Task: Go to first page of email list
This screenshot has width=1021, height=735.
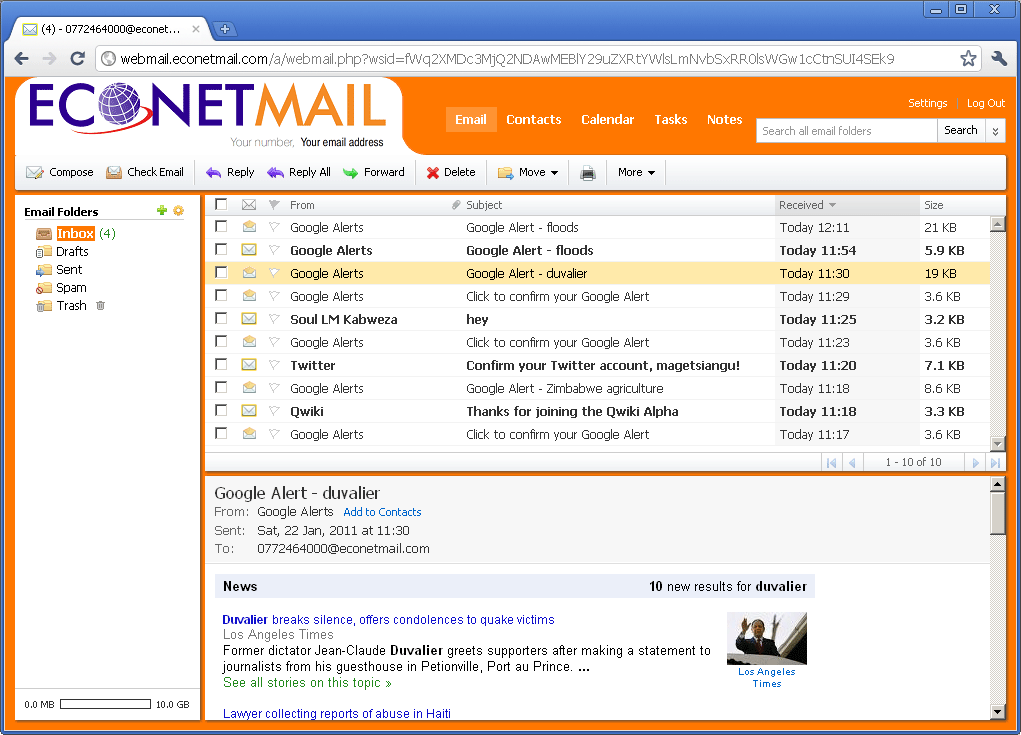Action: (x=832, y=462)
